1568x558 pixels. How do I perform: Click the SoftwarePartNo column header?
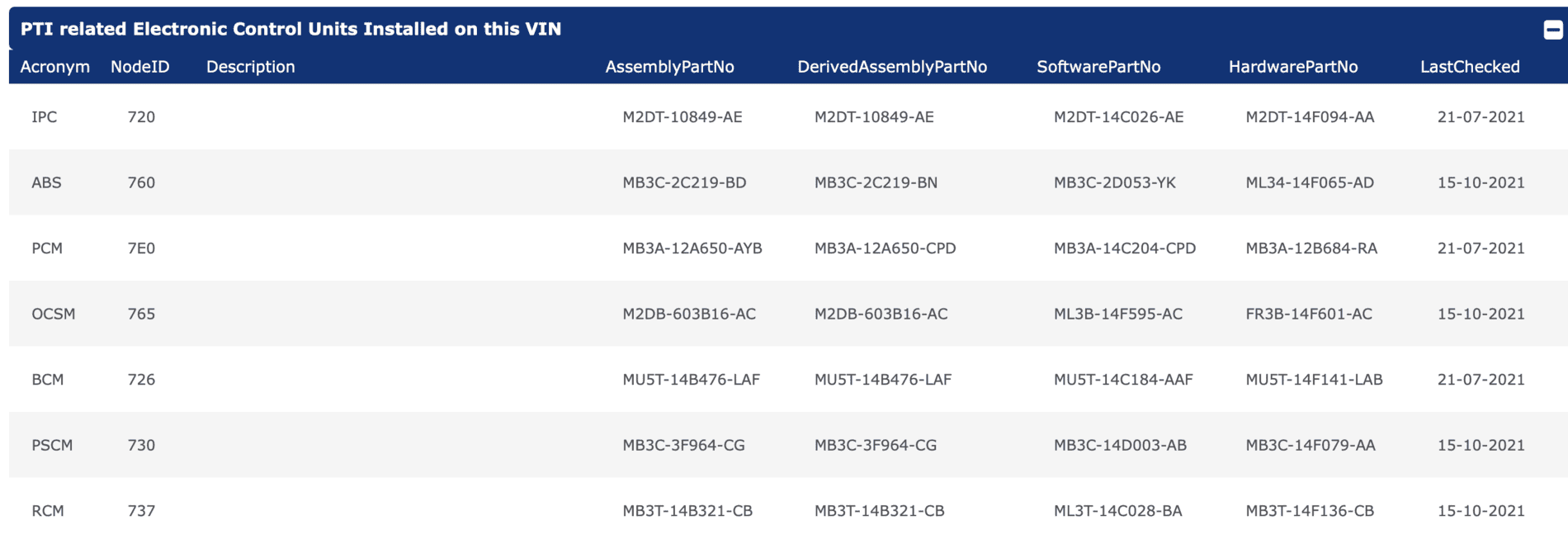pos(1098,67)
